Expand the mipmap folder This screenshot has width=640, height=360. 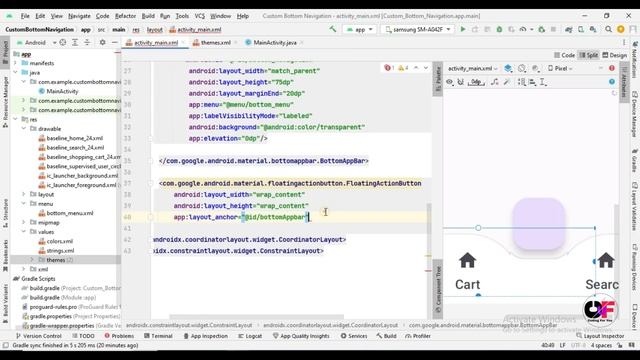coord(24,222)
